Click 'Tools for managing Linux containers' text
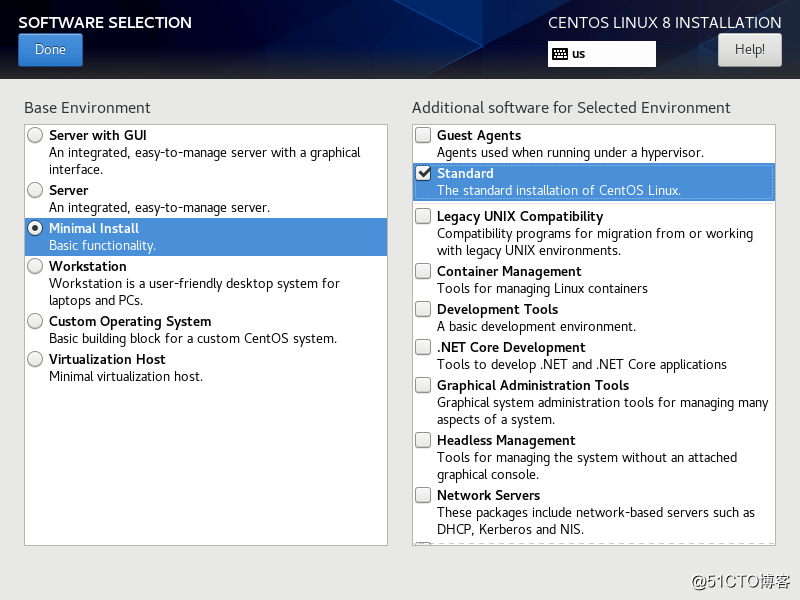The width and height of the screenshot is (800, 600). point(542,289)
